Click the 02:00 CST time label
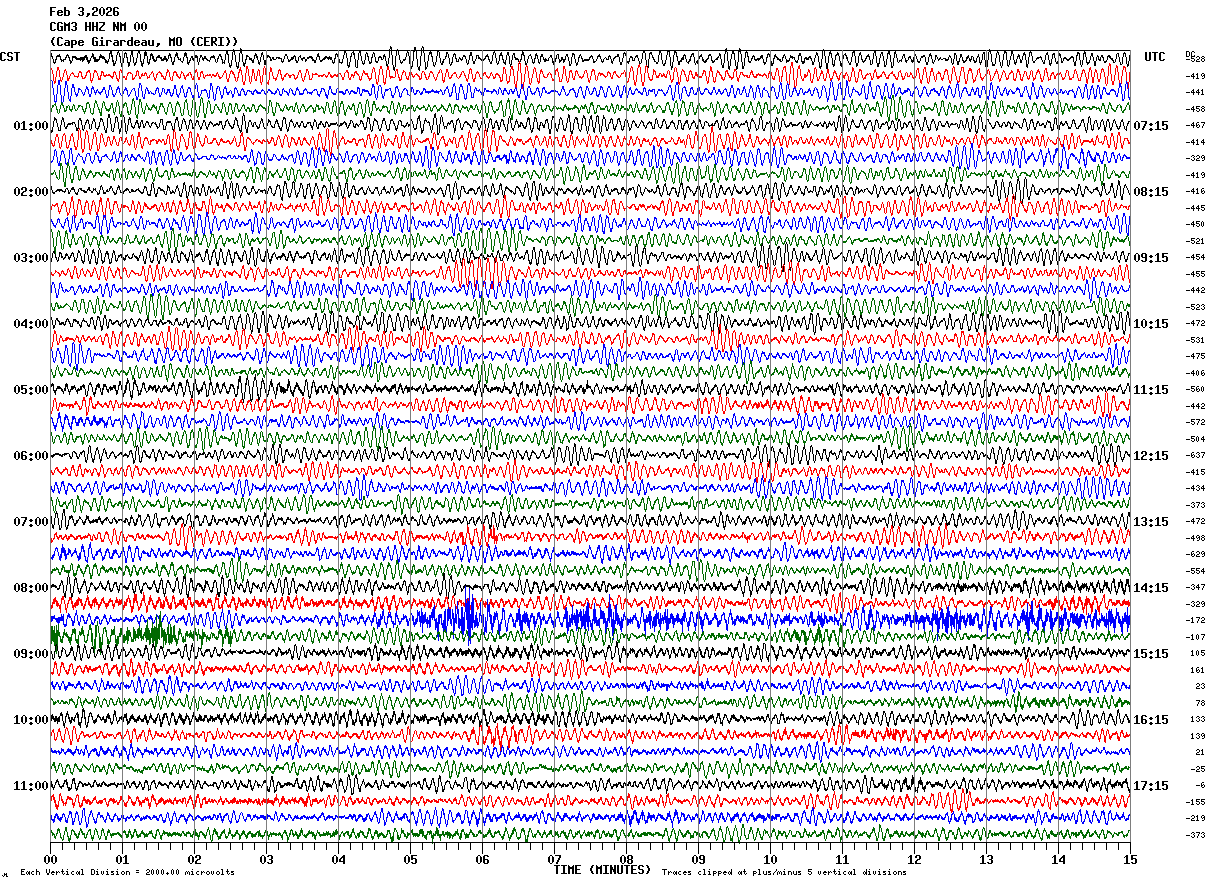Screen dimensions: 1210x886 pos(31,192)
